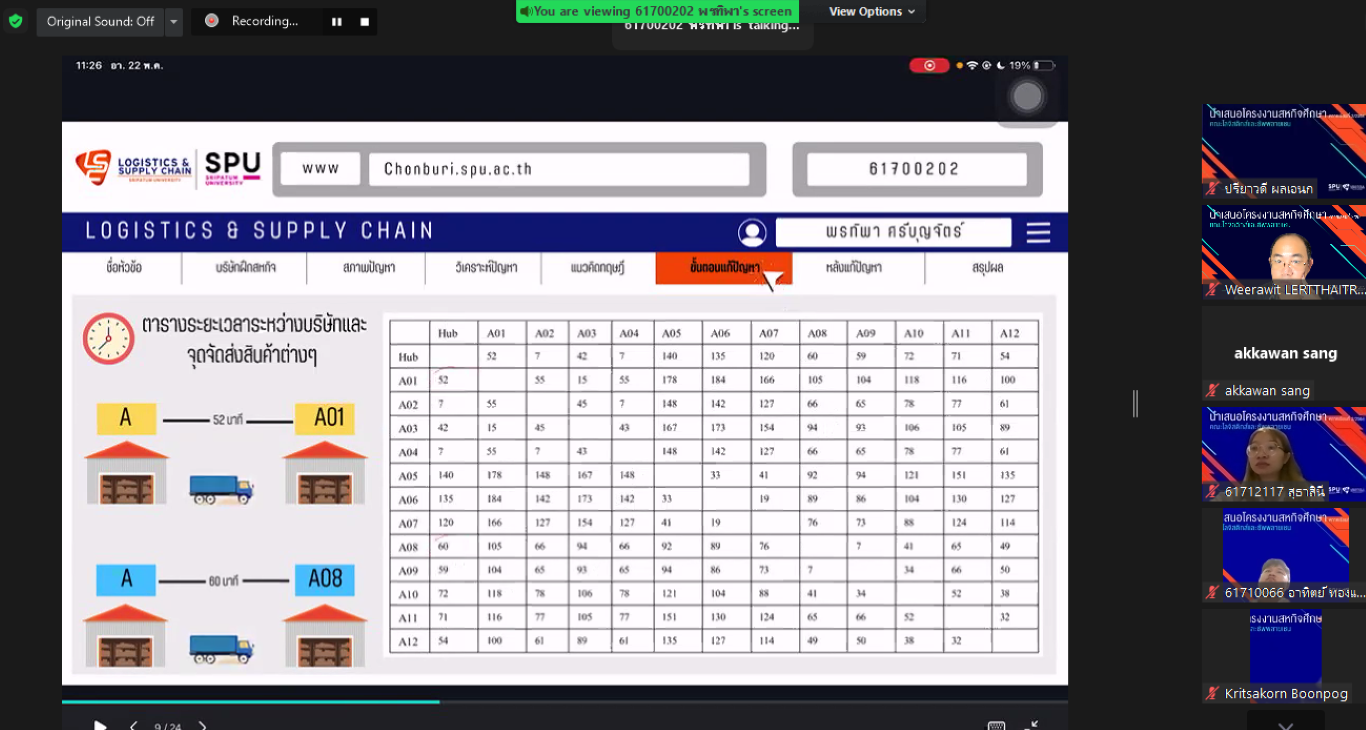Click the muted mic icon beside Weerawit
Screen dimensions: 1366x730
click(x=1213, y=290)
